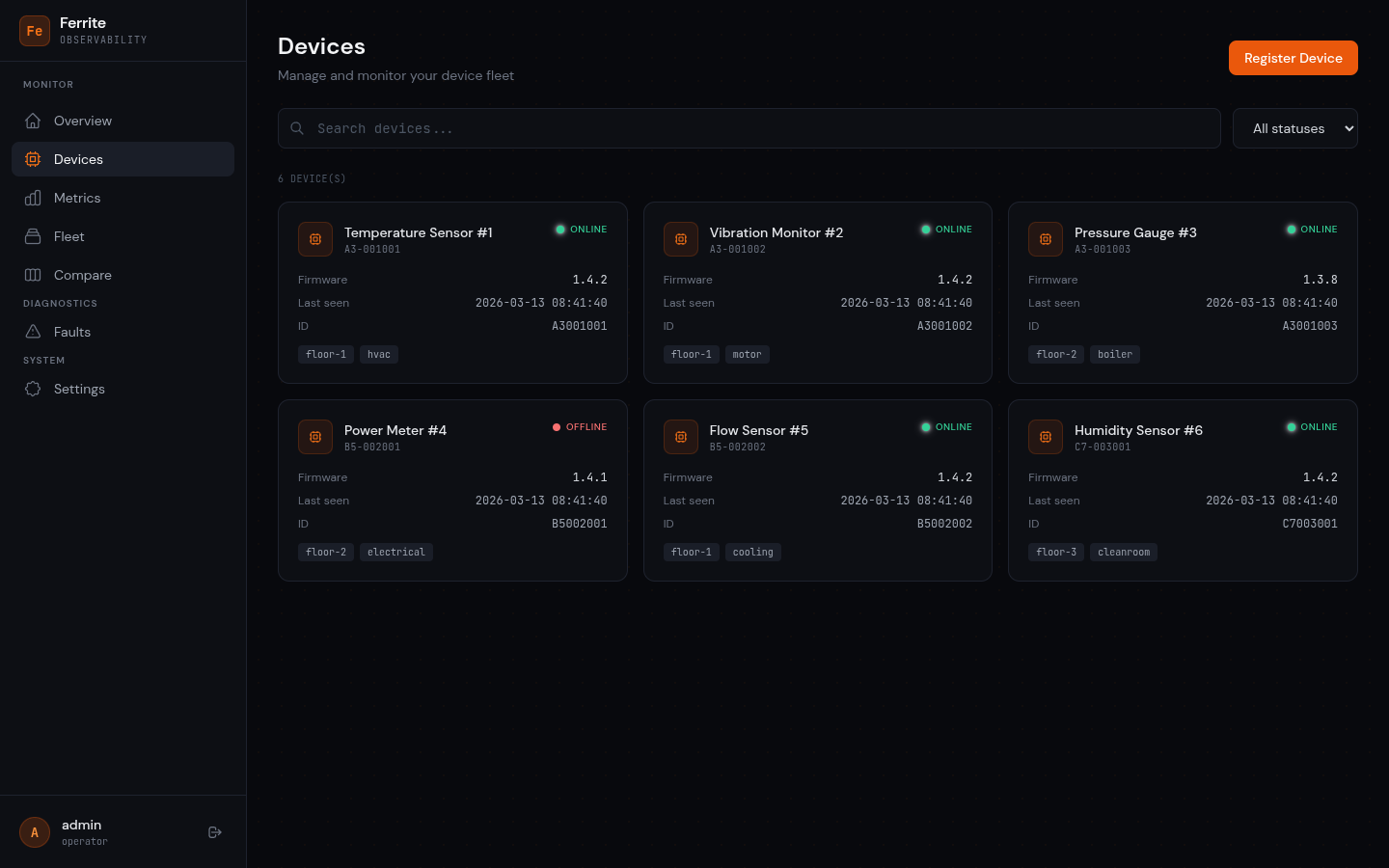Screen dimensions: 1389x868
Task: Click the Fleet icon in sidebar
Action: pos(33,236)
